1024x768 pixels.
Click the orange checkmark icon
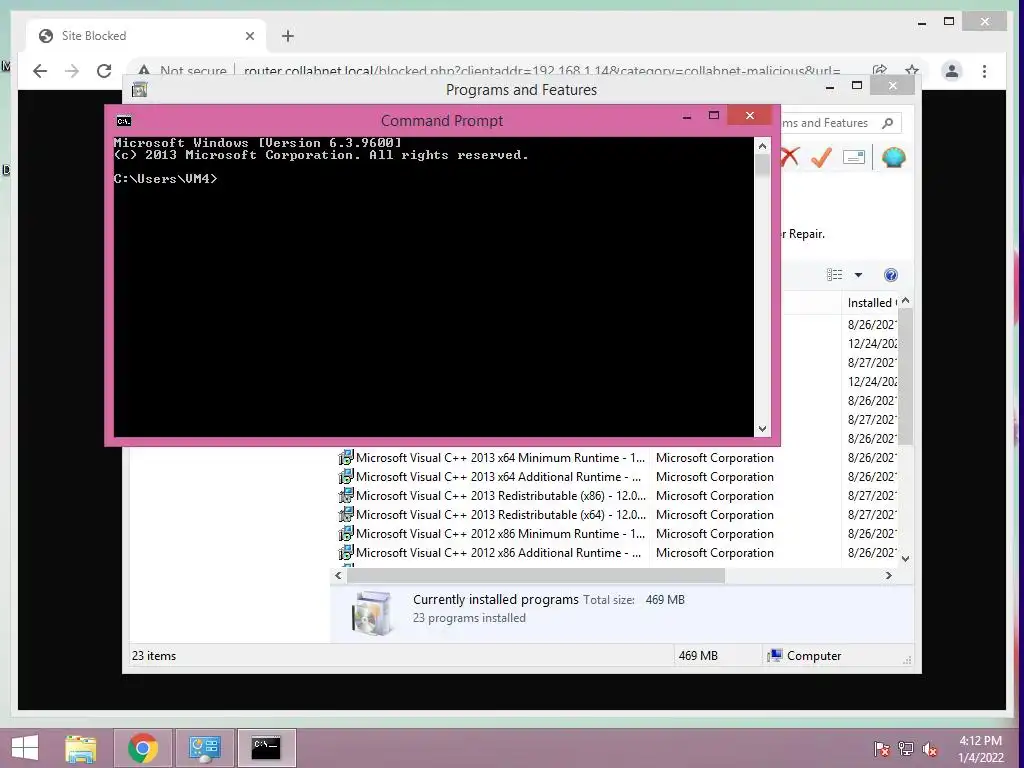tap(821, 157)
